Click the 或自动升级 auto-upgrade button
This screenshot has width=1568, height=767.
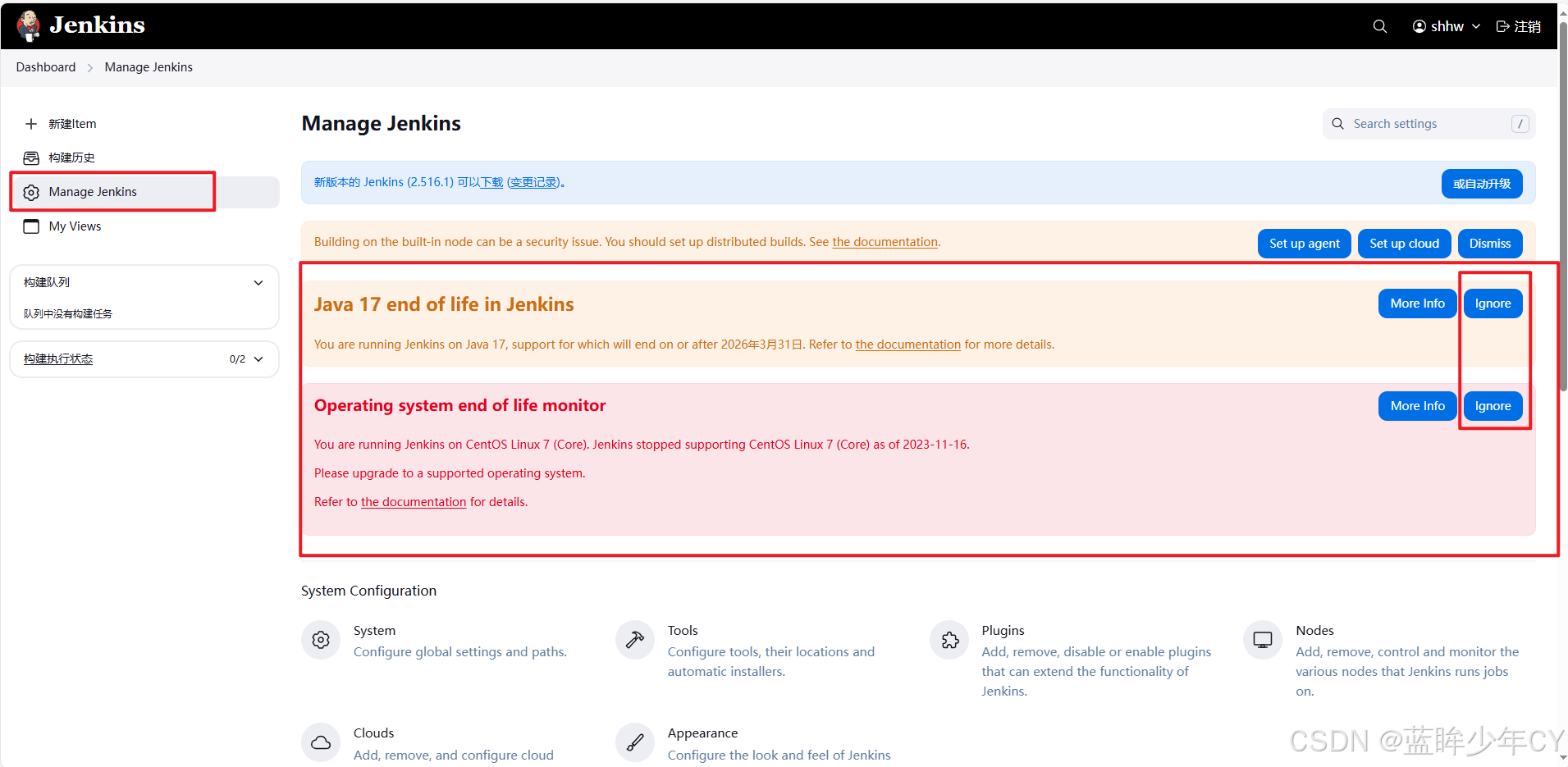(x=1482, y=184)
